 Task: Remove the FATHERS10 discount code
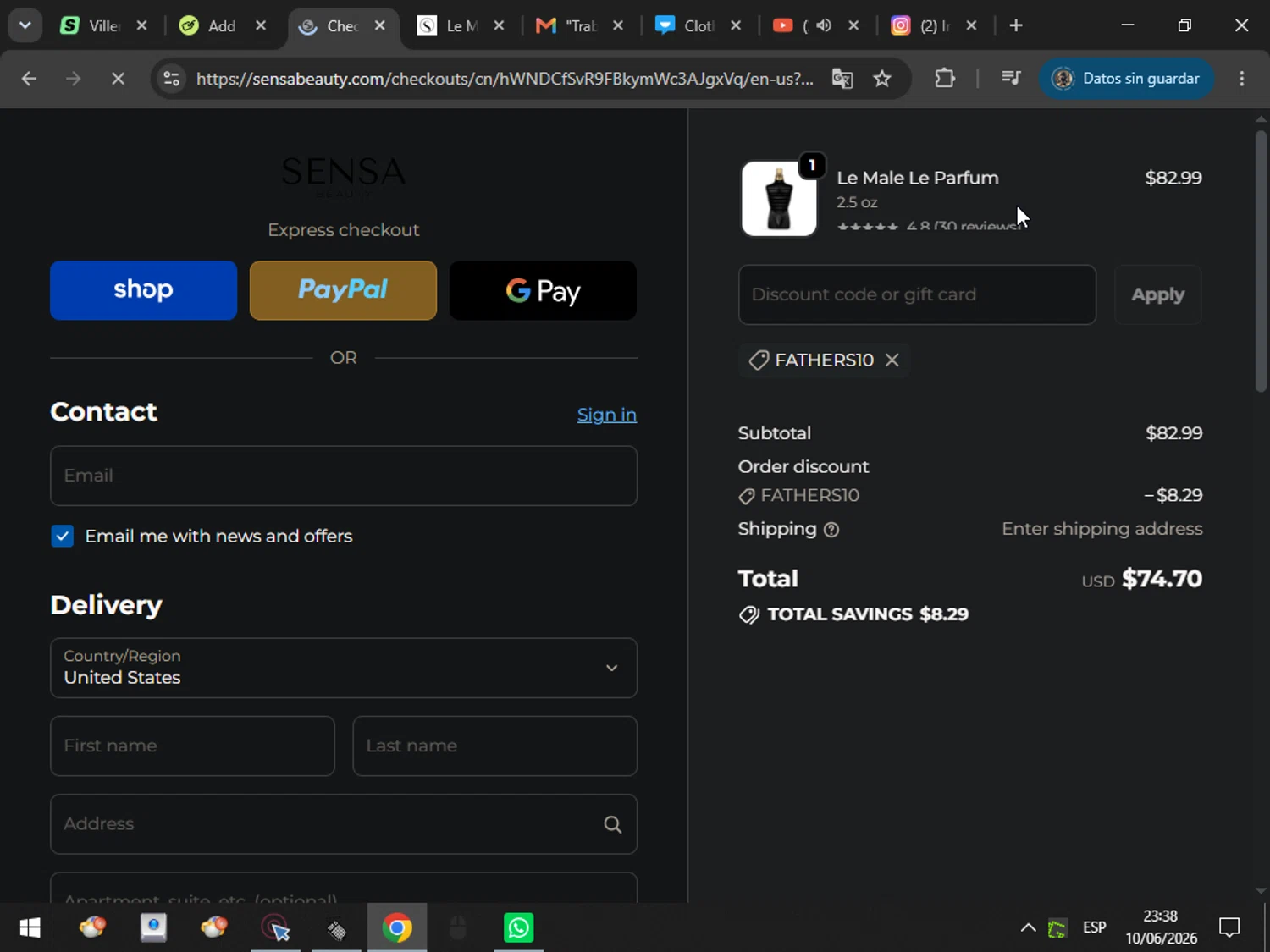pos(892,360)
